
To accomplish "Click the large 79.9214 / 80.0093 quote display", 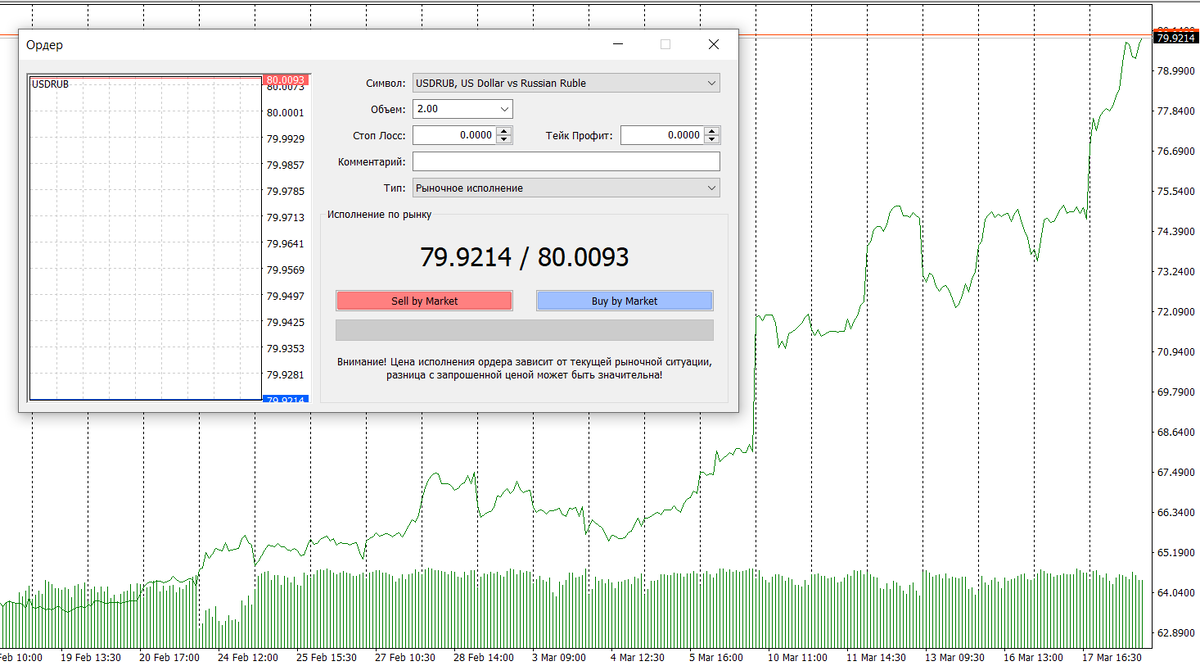I will tap(526, 257).
